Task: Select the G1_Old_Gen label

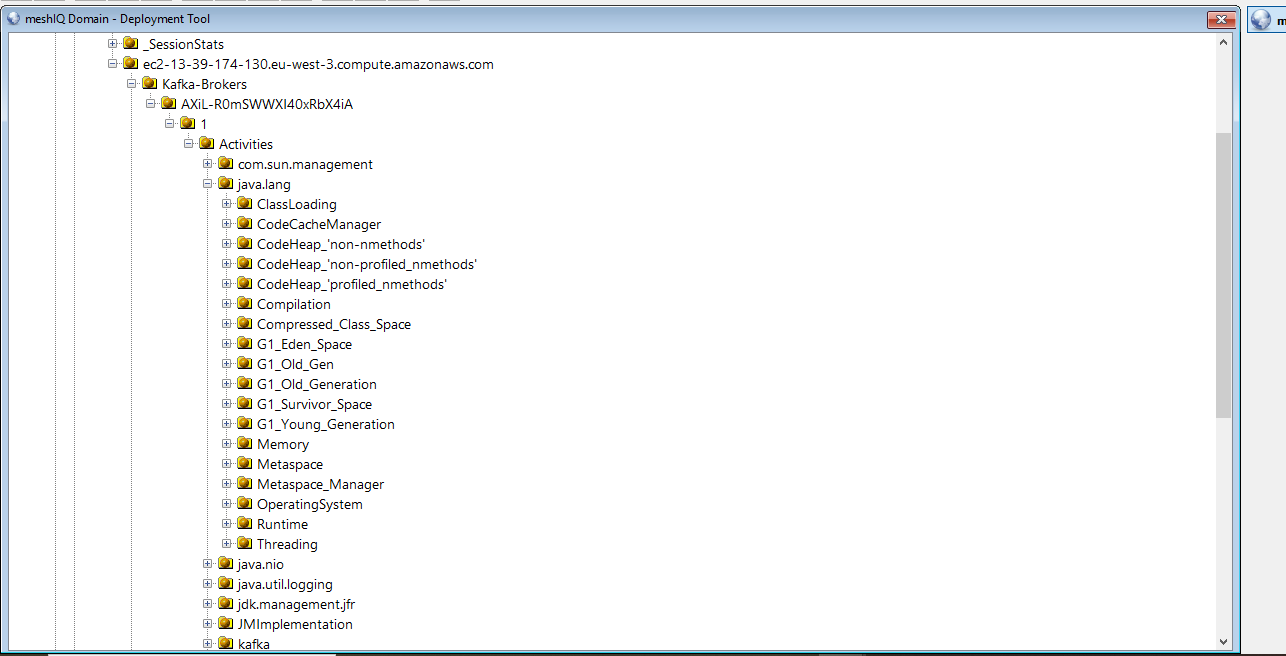Action: 295,364
